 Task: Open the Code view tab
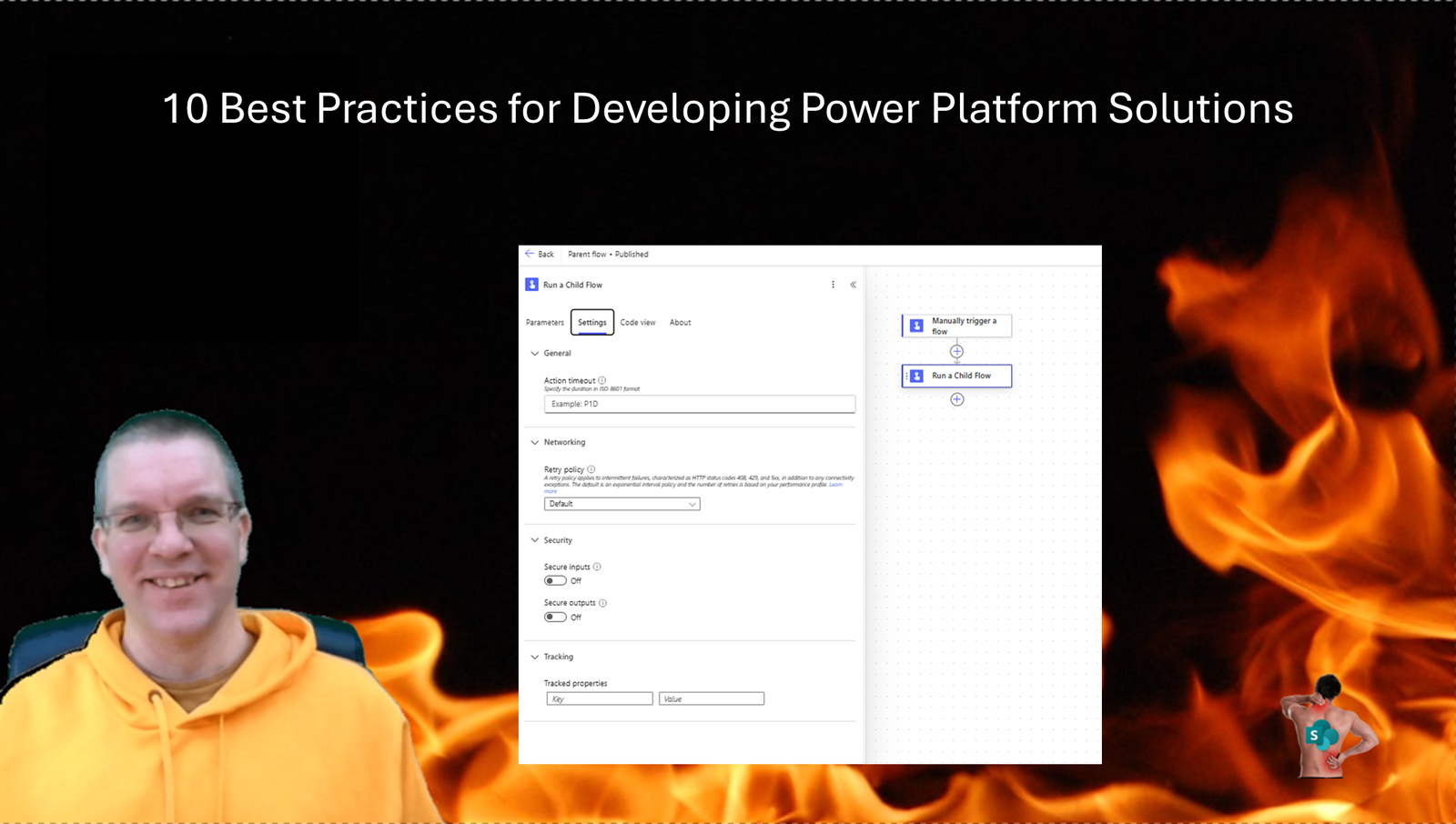point(638,323)
